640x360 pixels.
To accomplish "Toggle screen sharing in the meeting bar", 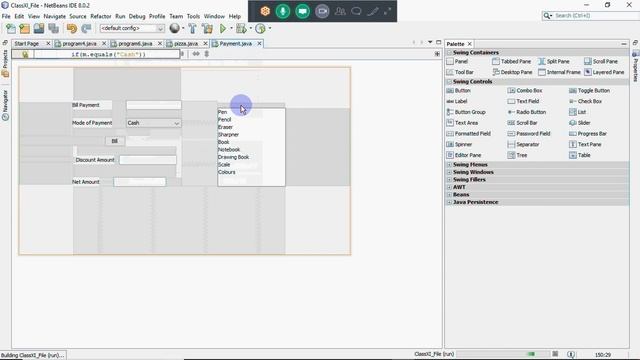I will [x=302, y=11].
